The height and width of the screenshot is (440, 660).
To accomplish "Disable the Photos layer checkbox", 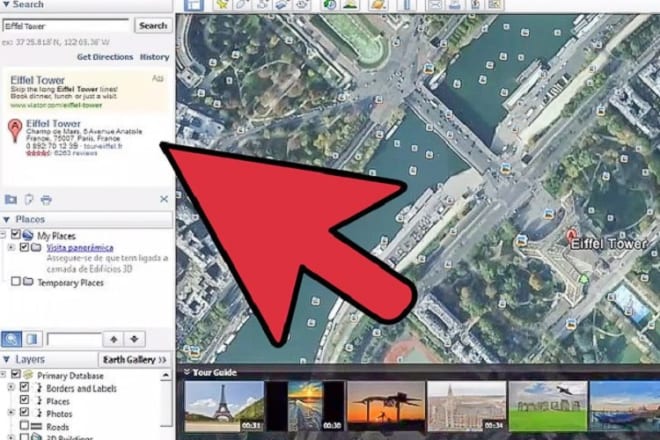I will pyautogui.click(x=24, y=412).
